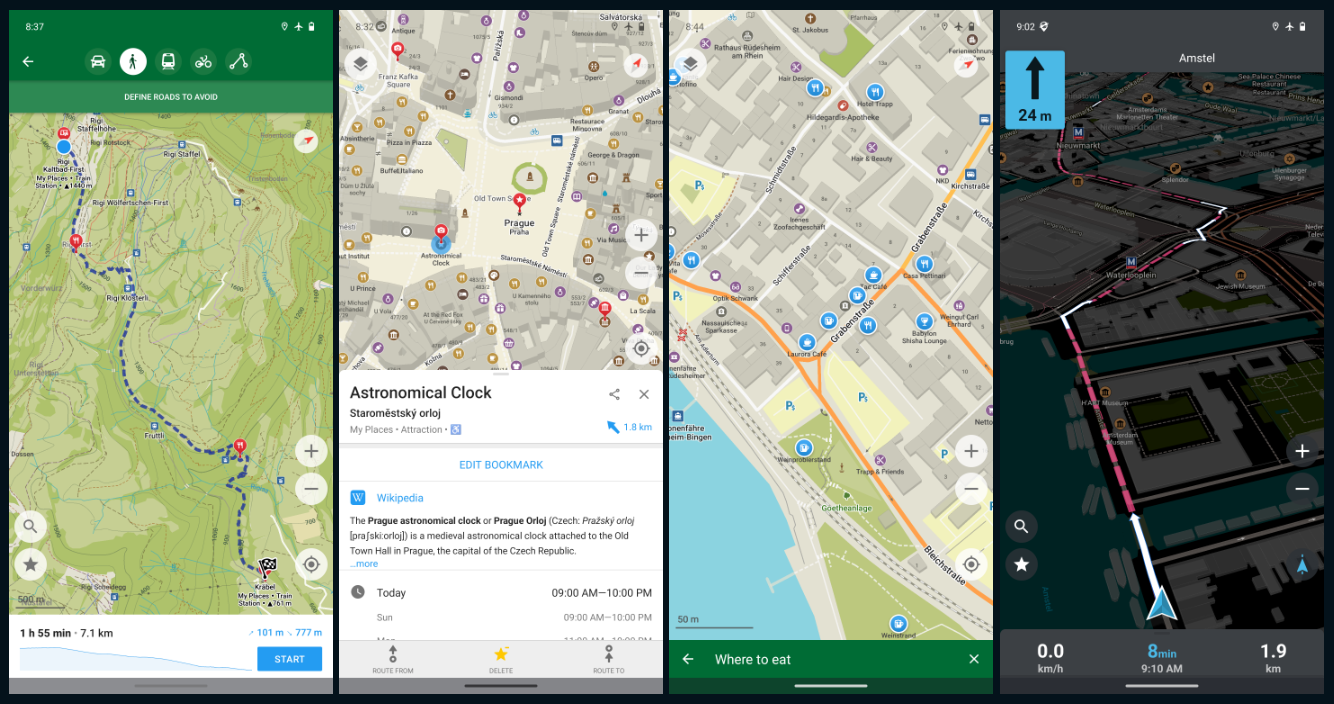Switch to bicycle routing mode
Screen dimensions: 1334x704
coord(203,61)
